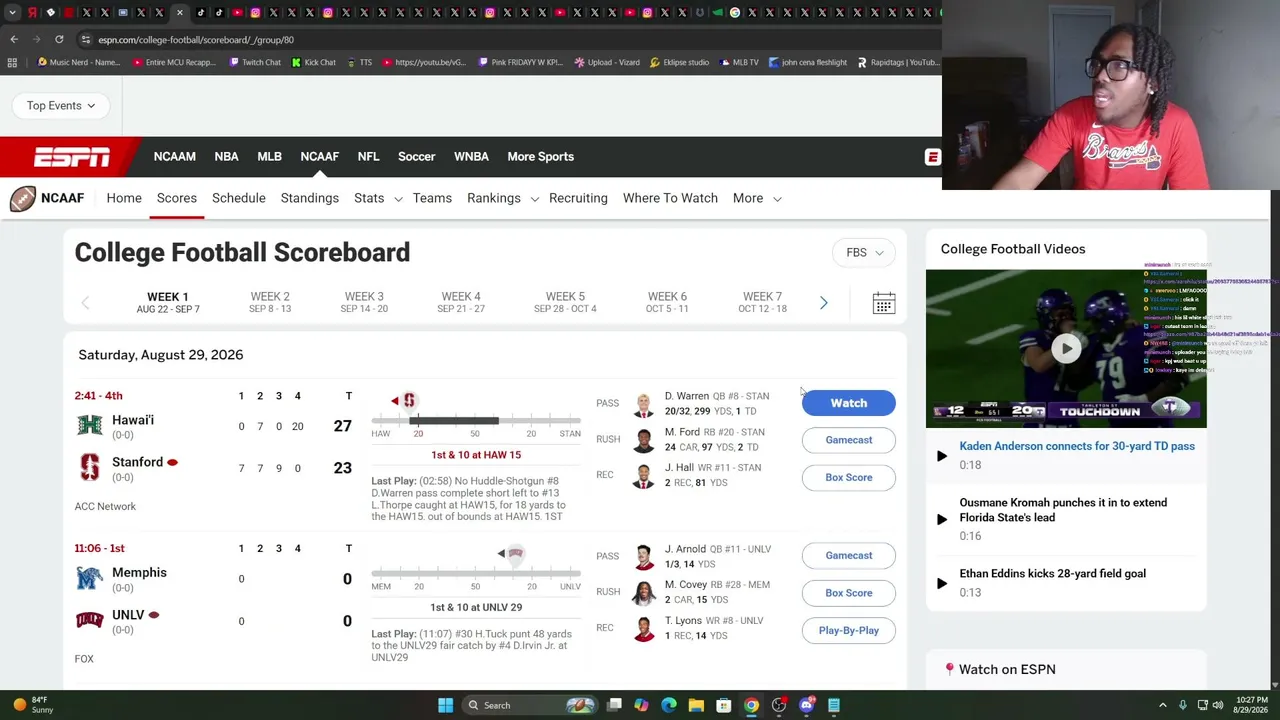This screenshot has height=720, width=1280.
Task: Open the NBA section
Action: pos(226,157)
